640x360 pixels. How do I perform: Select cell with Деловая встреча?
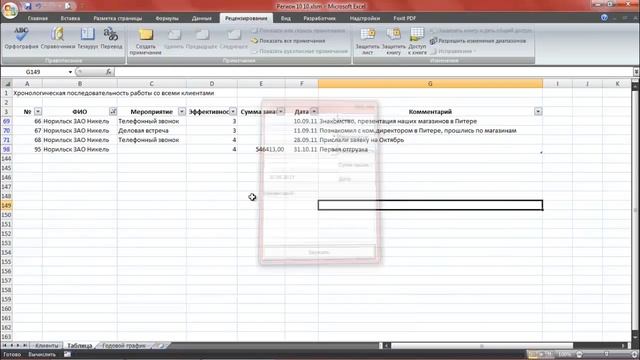(x=151, y=131)
